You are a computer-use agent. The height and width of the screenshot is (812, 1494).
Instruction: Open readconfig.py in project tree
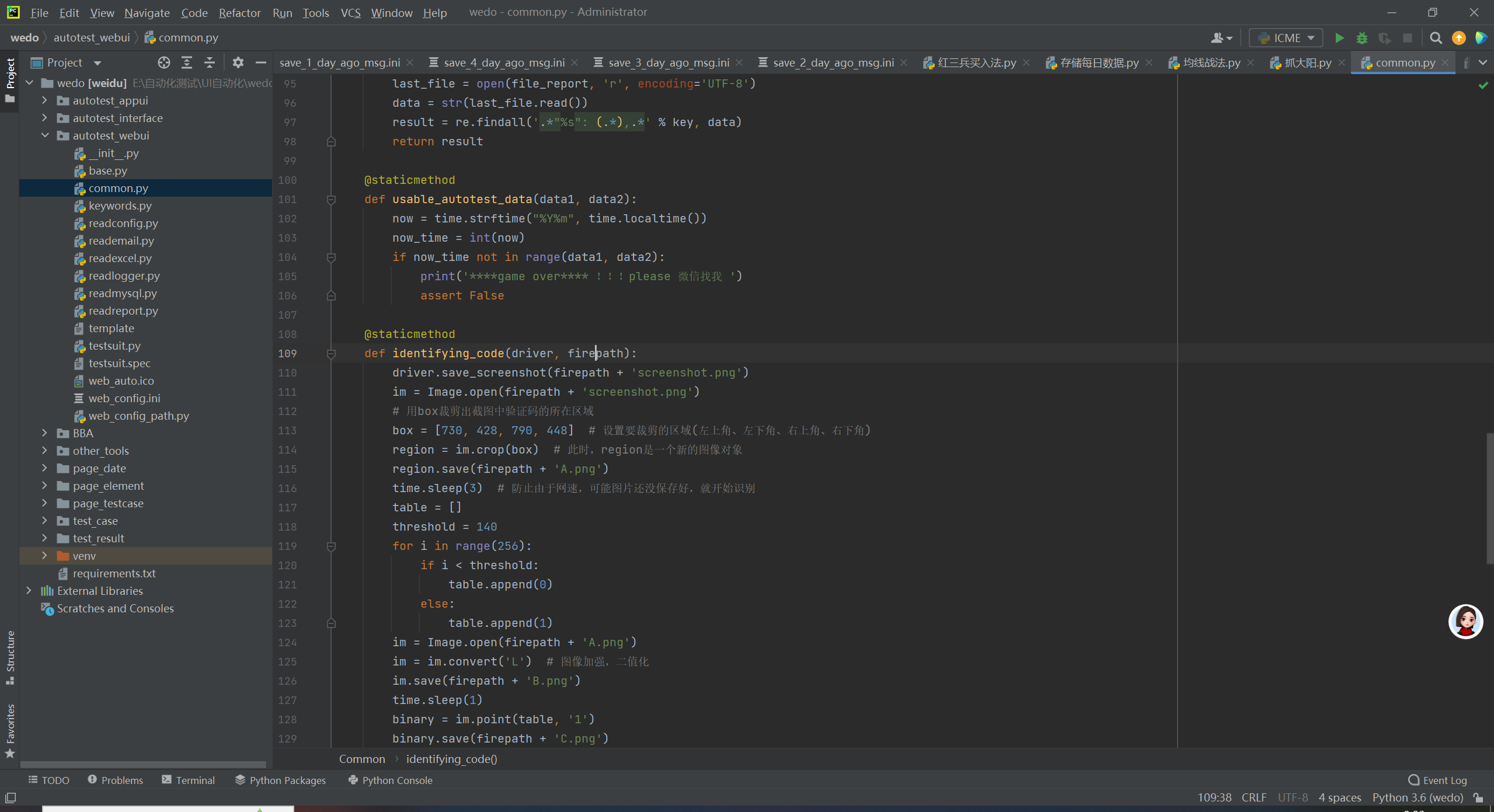(123, 223)
